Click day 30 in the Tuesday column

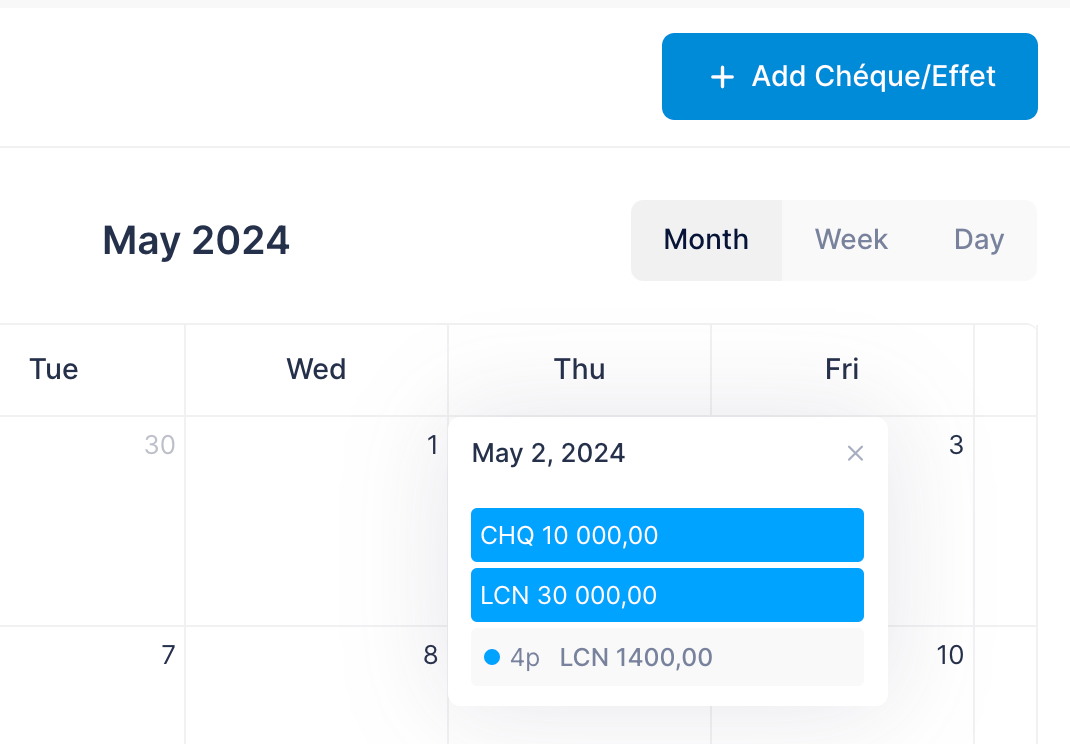[159, 445]
